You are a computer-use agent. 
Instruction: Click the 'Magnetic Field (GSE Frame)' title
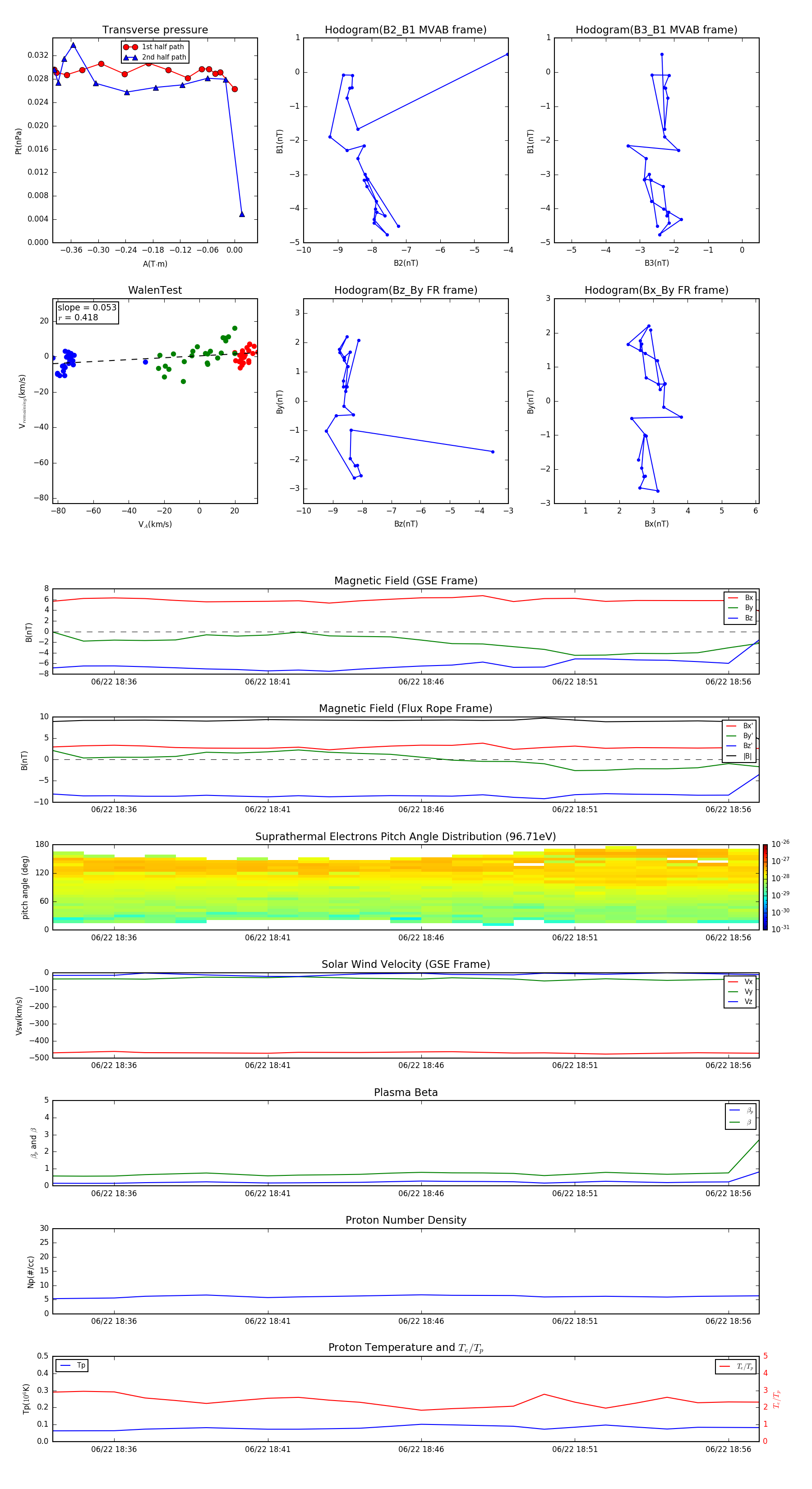point(406,581)
